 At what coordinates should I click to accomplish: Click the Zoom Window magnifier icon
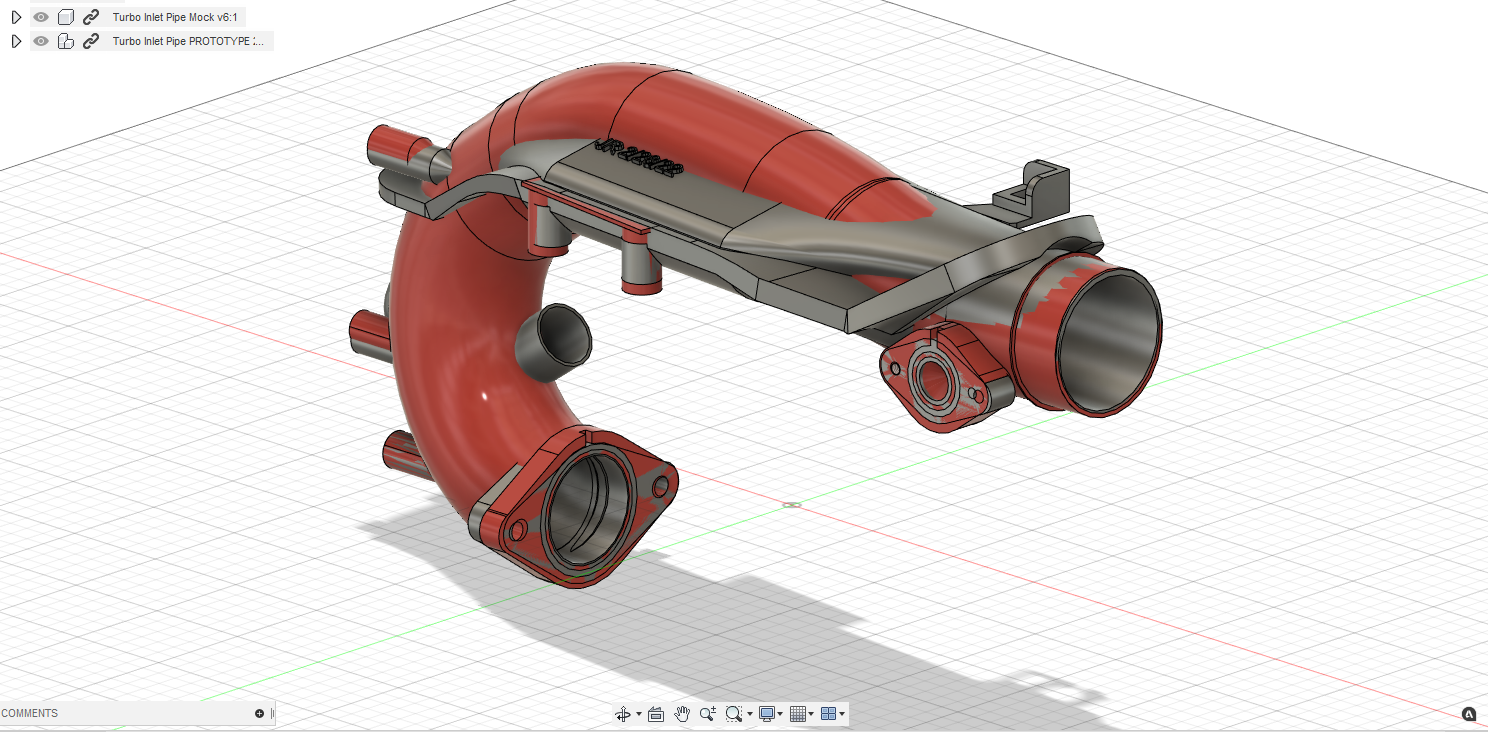[735, 714]
